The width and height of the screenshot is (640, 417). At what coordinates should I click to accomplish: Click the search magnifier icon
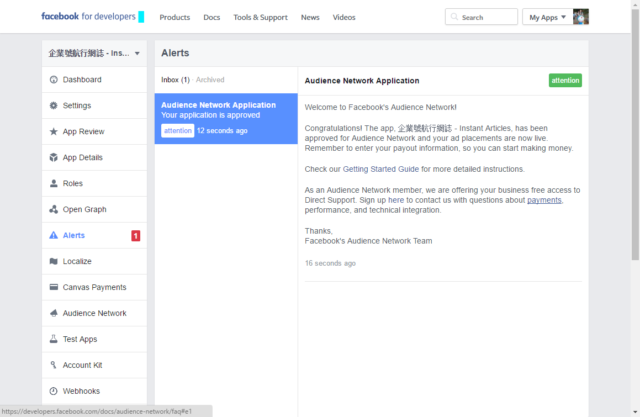click(454, 17)
